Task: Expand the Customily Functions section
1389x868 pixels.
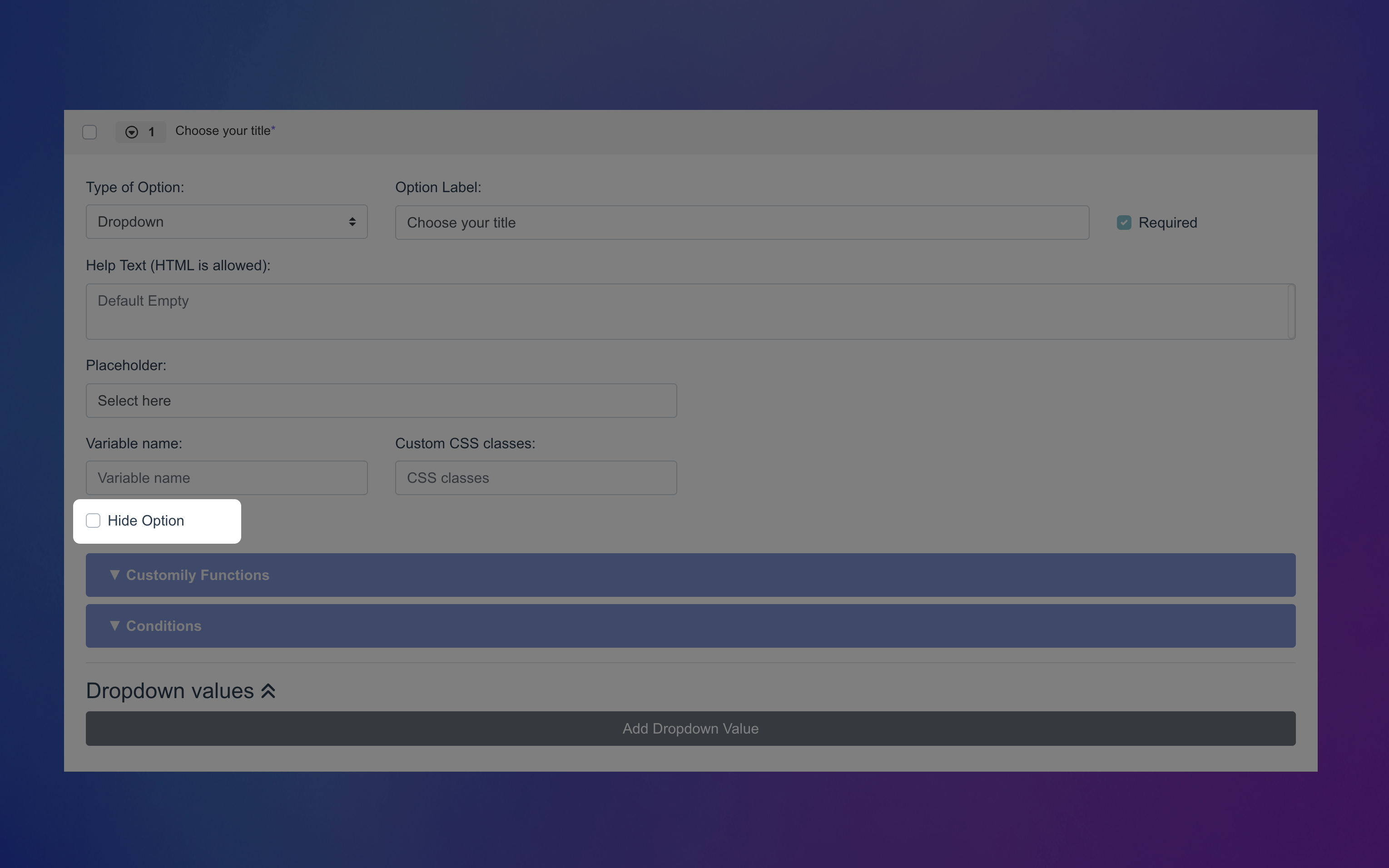Action: point(690,575)
